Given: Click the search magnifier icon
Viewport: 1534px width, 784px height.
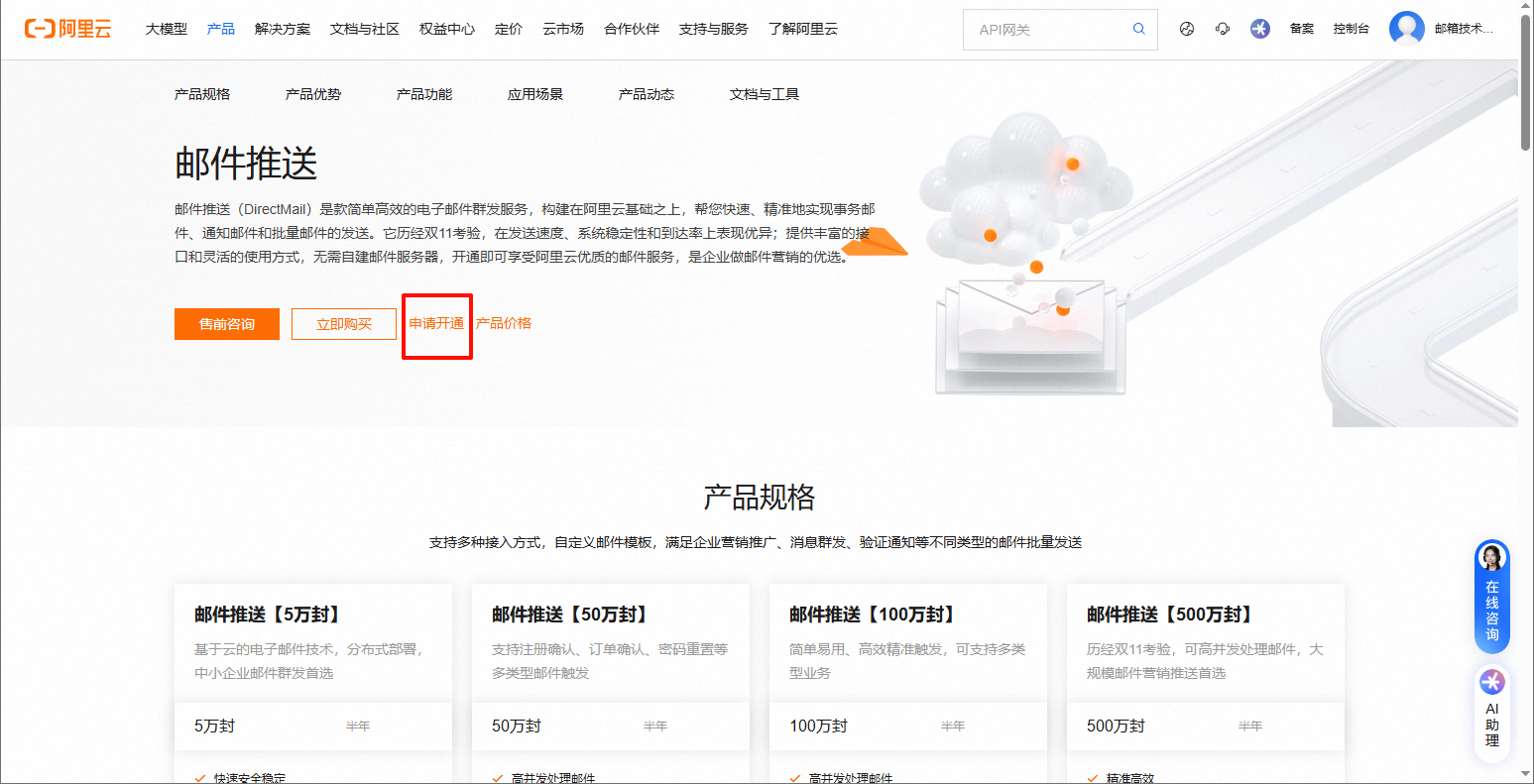Looking at the screenshot, I should tap(1139, 29).
